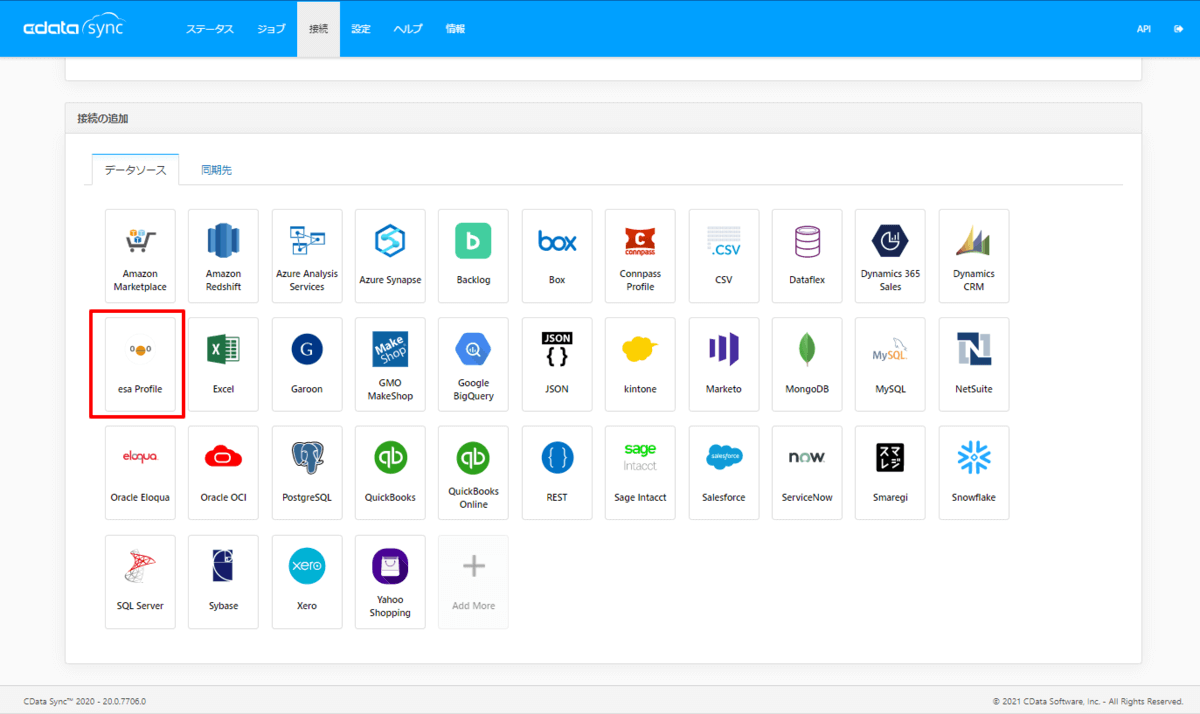
Task: Select the Salesforce connector
Action: [723, 473]
